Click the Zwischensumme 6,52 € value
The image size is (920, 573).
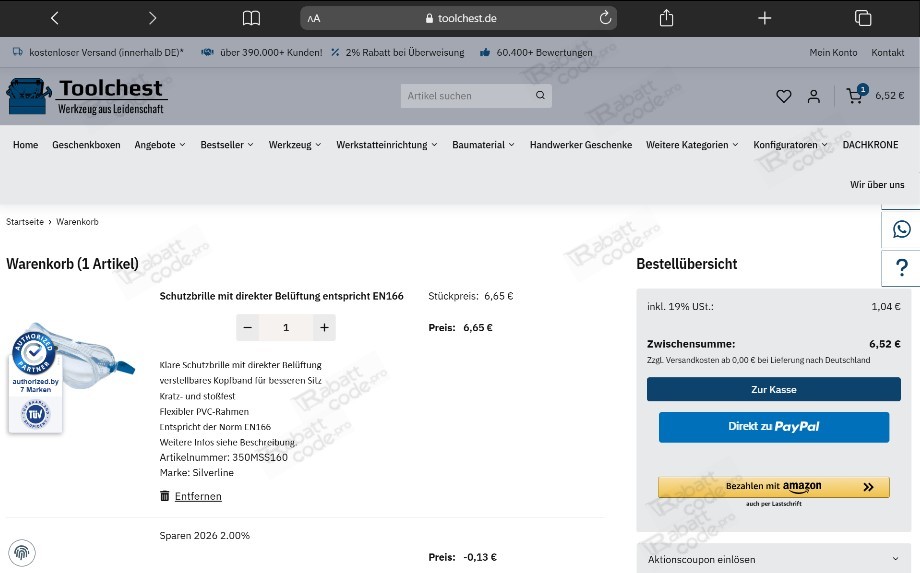coord(885,344)
